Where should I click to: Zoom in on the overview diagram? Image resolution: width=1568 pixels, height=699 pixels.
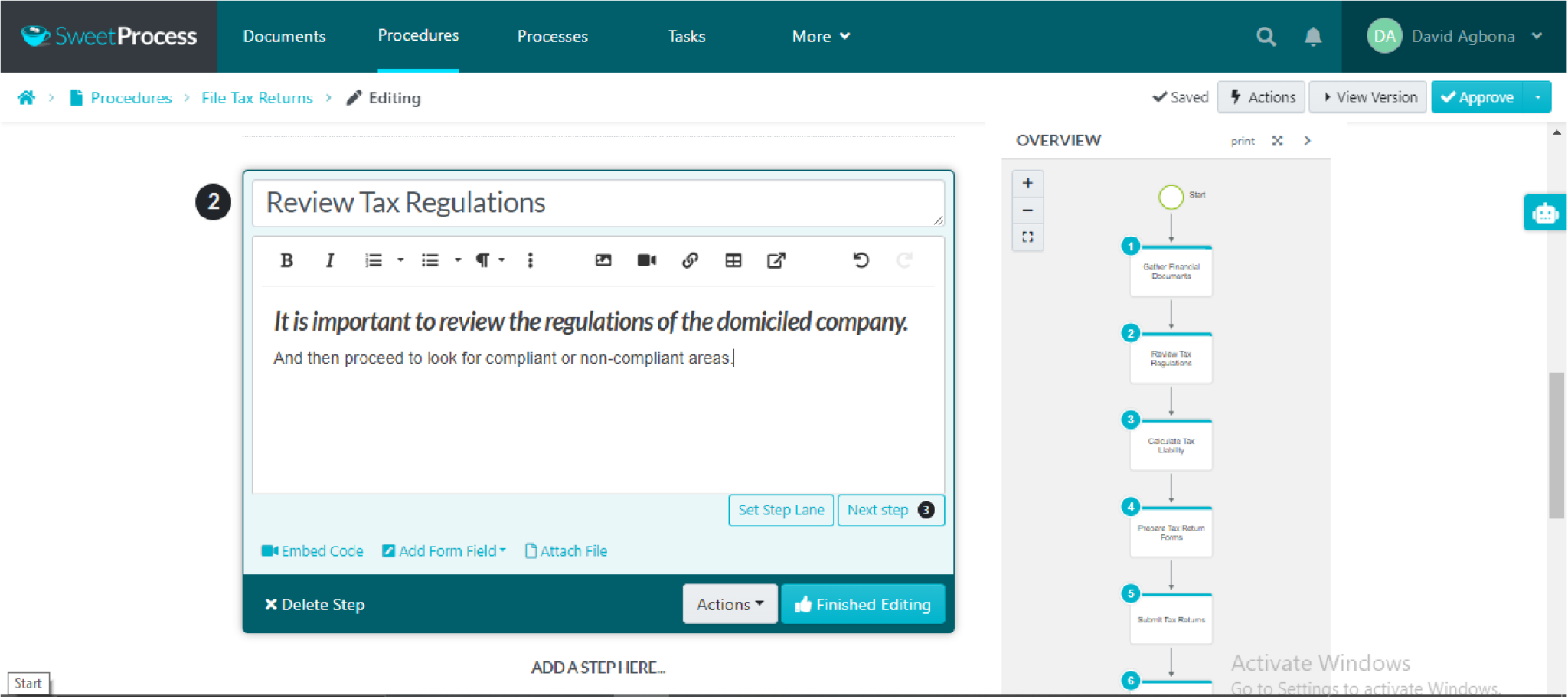[x=1027, y=183]
